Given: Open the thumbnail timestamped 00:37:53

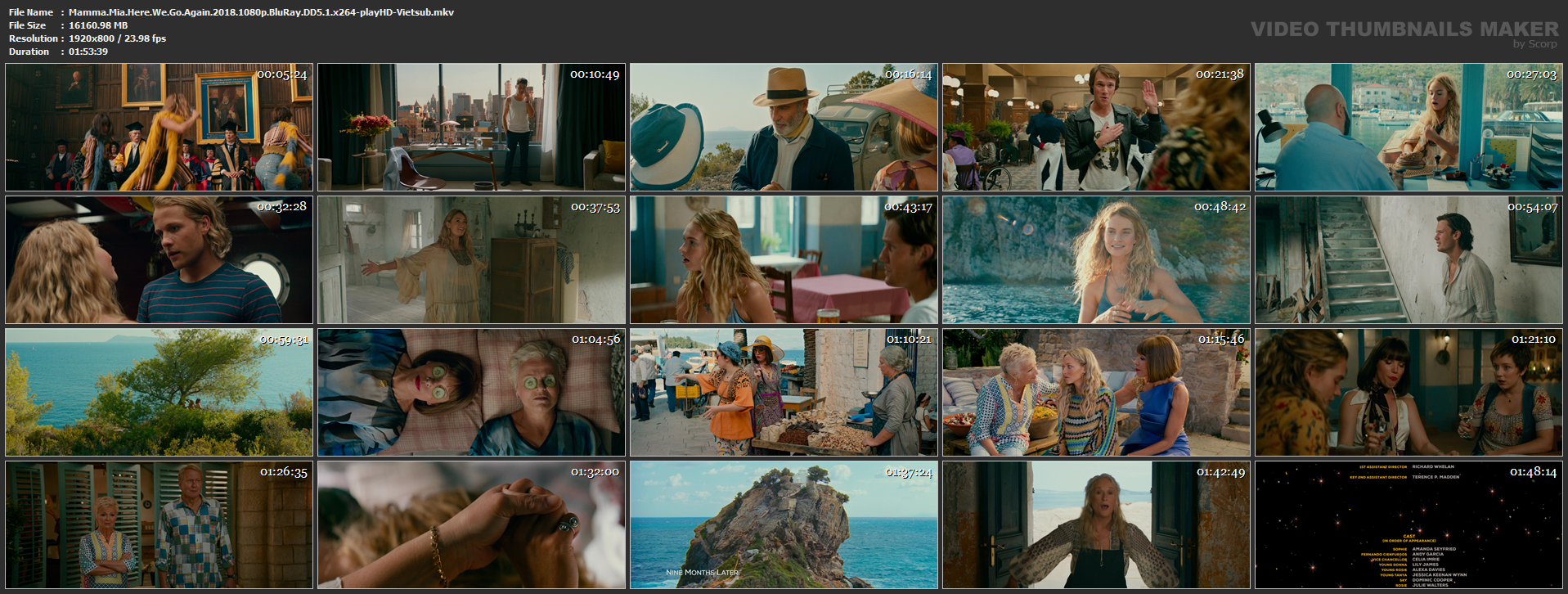Looking at the screenshot, I should pyautogui.click(x=471, y=259).
